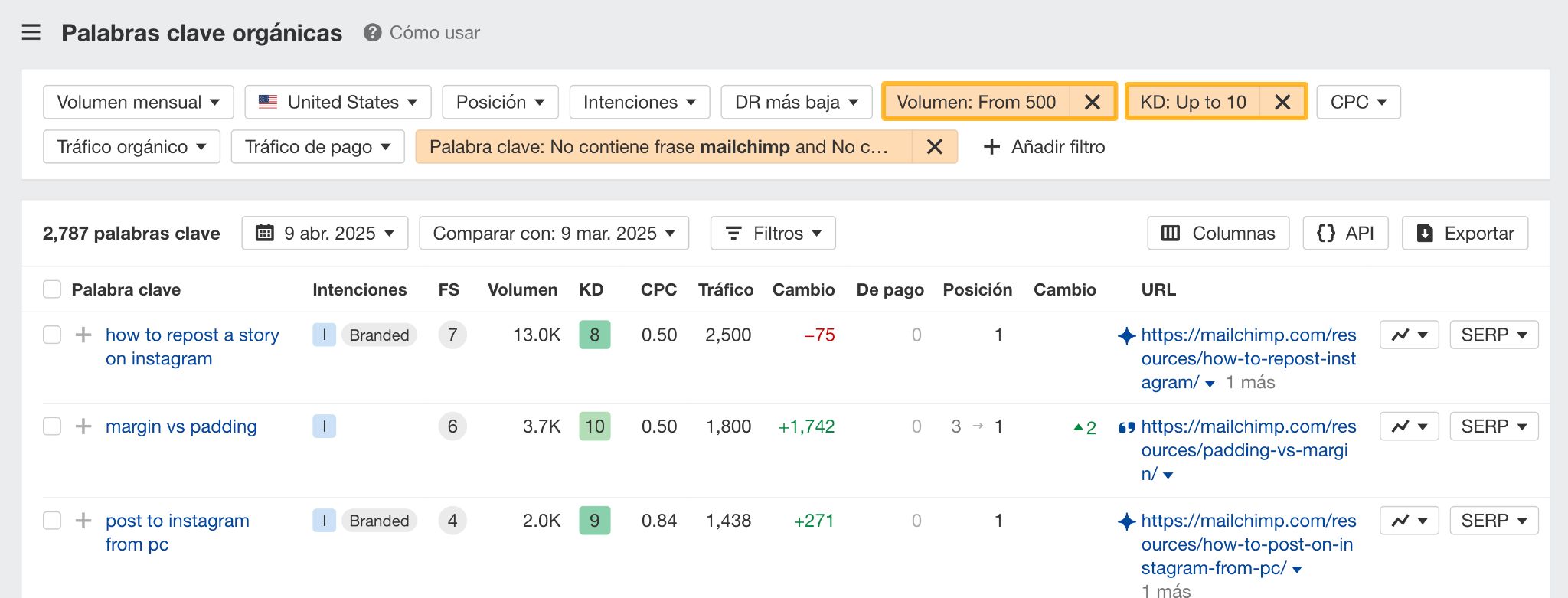Open the United States country dropdown
The image size is (1568, 598).
(338, 102)
